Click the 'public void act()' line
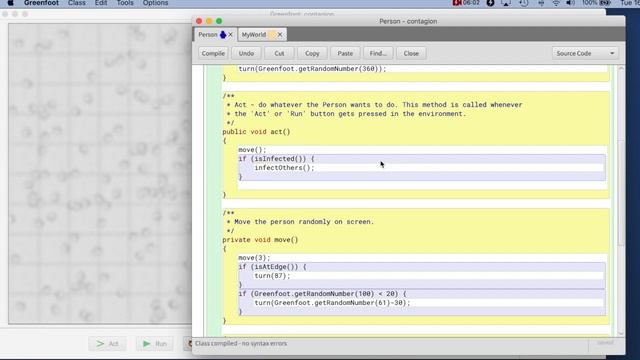Screen dimensions: 640x360 pos(256,132)
